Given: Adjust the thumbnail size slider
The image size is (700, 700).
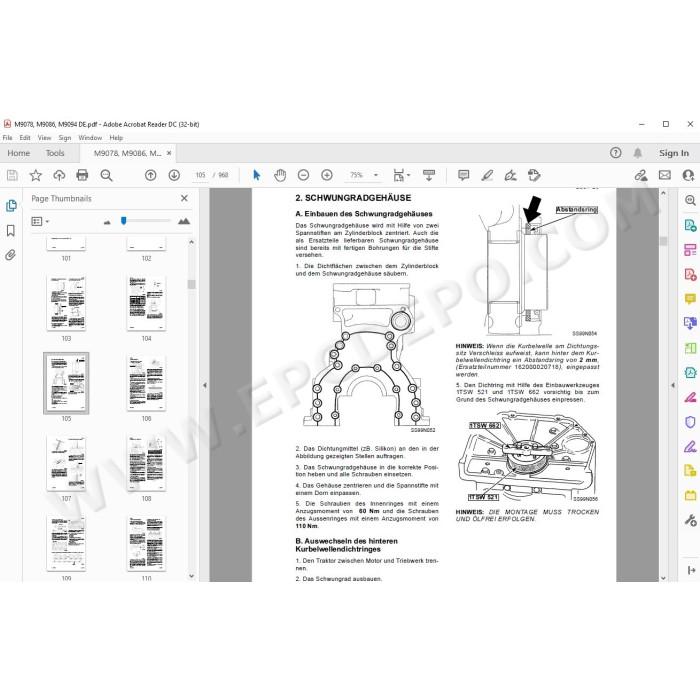Looking at the screenshot, I should click(x=124, y=221).
